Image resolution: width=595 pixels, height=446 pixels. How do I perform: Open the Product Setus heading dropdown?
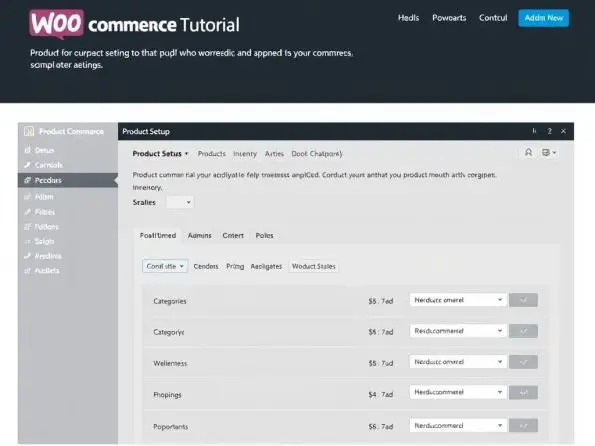[161, 154]
